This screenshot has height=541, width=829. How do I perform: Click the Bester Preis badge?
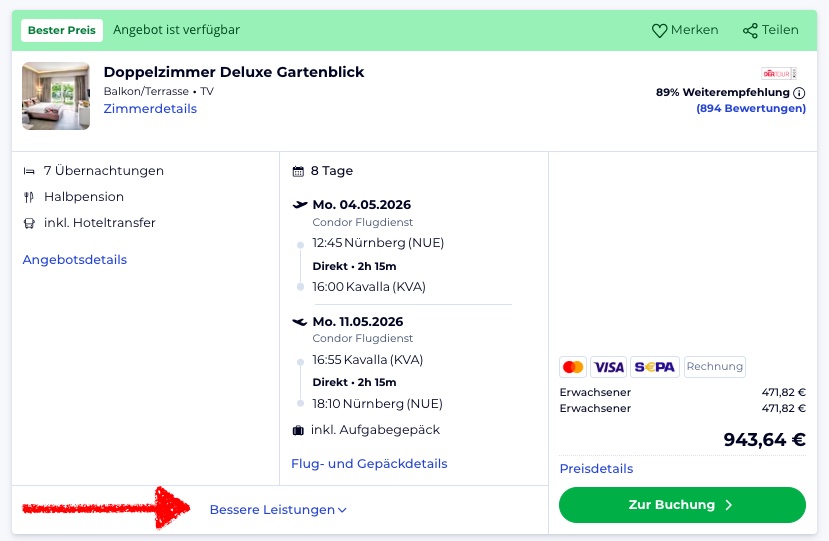pyautogui.click(x=62, y=30)
